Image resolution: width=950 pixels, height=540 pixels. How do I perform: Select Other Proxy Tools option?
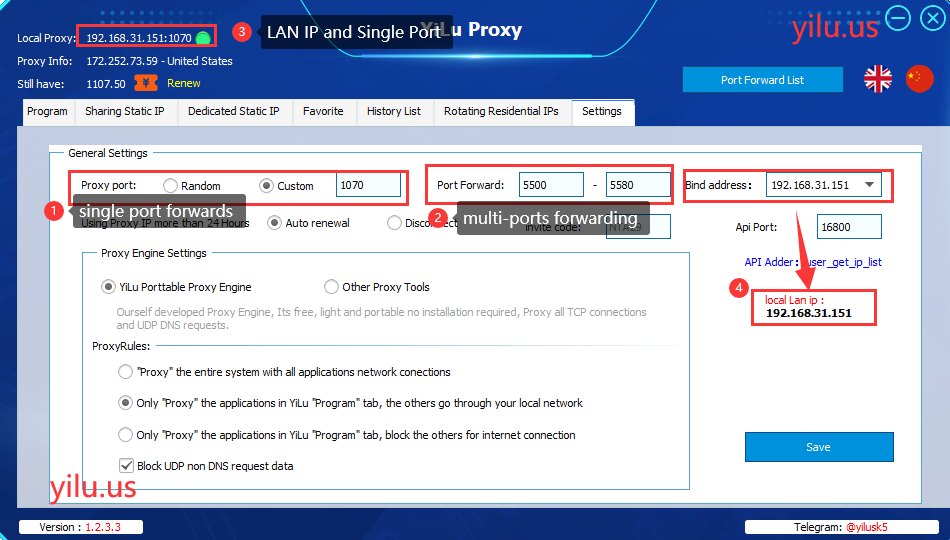[331, 287]
